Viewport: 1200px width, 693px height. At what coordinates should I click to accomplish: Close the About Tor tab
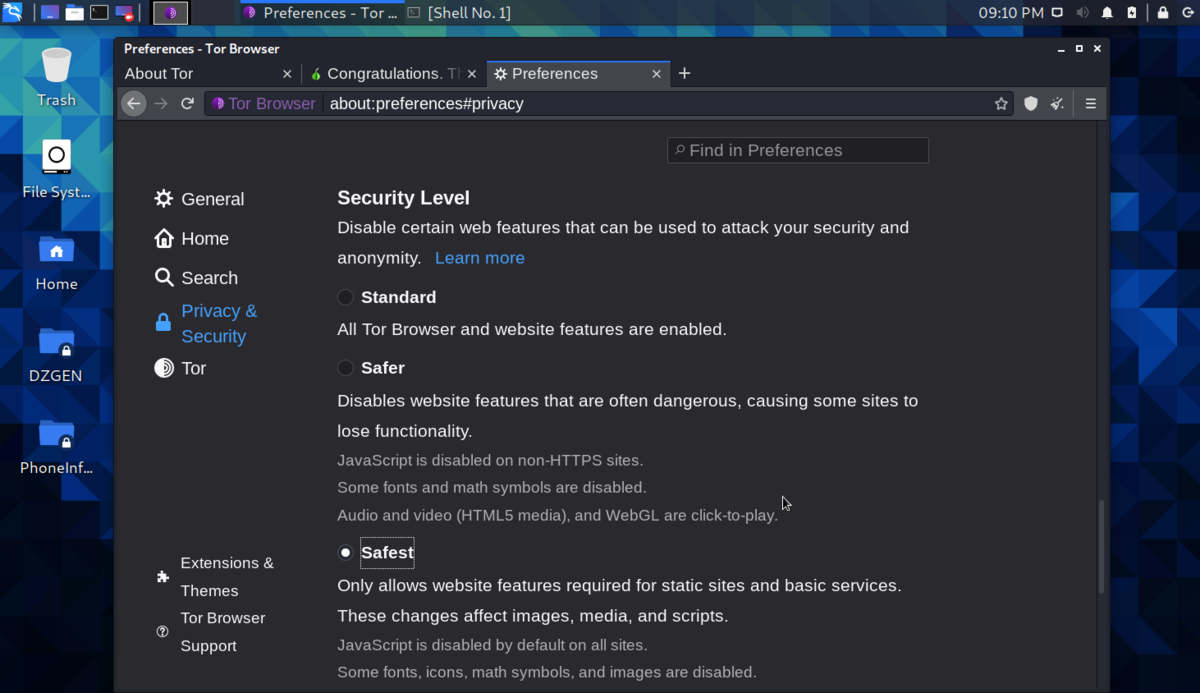pos(287,74)
